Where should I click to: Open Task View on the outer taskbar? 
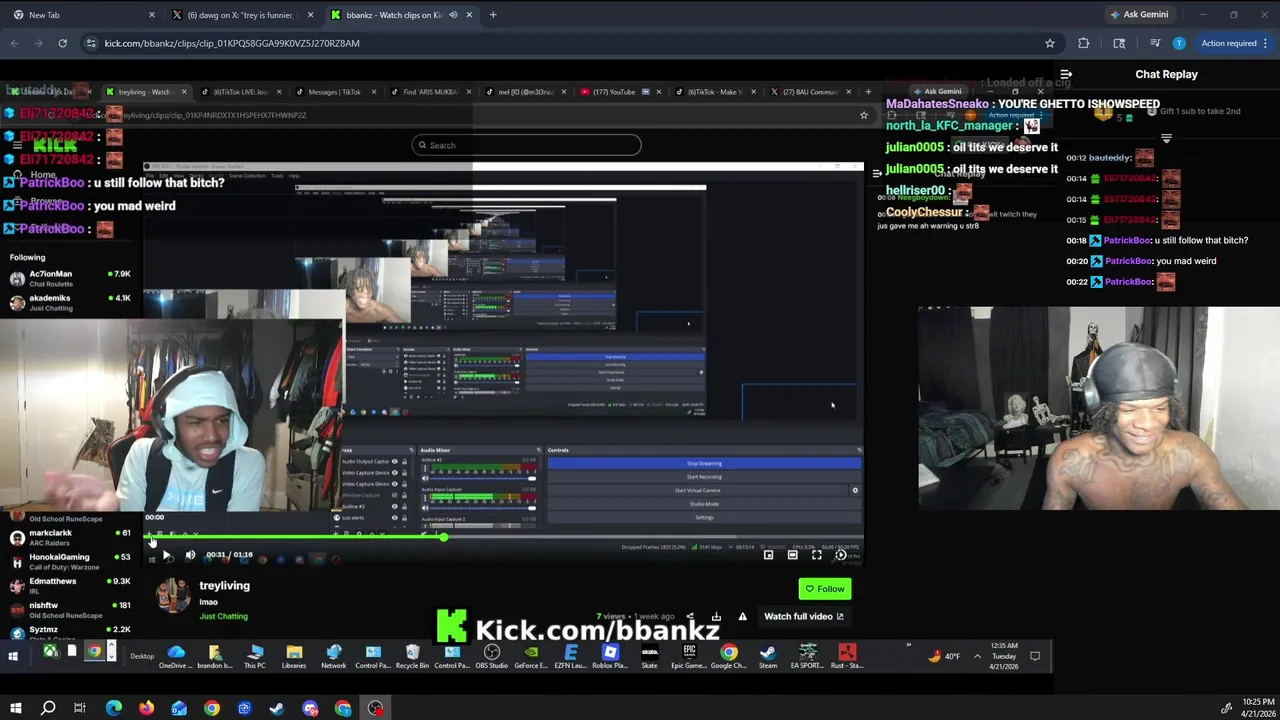point(80,708)
